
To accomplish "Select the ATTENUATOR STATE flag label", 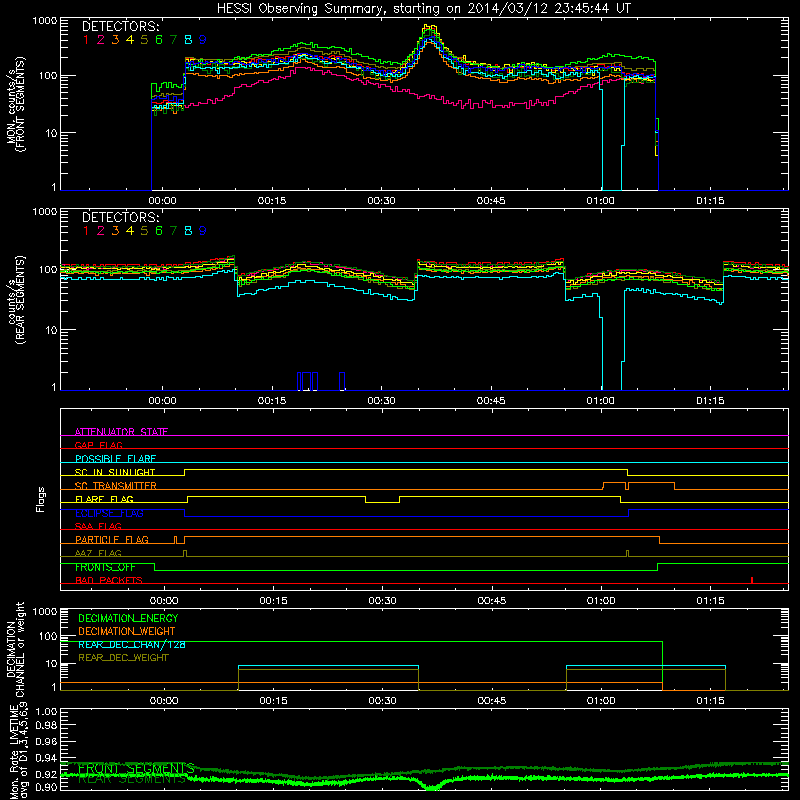I will pos(121,432).
